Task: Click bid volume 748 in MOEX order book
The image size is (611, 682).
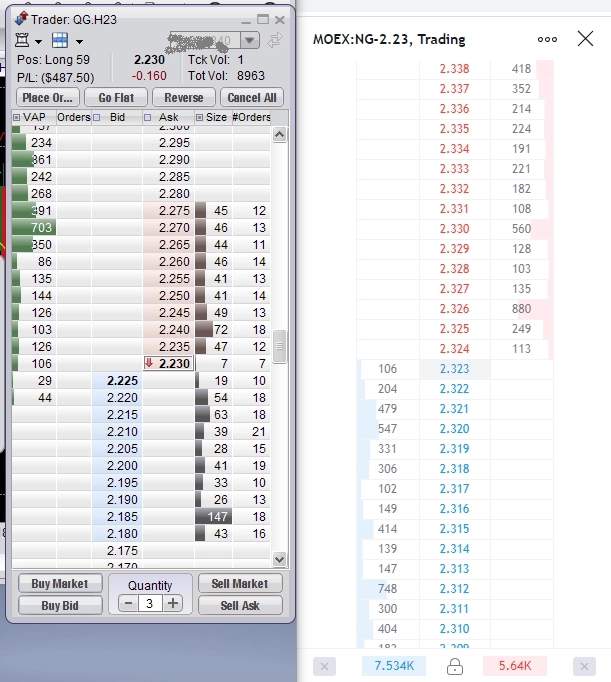Action: (x=387, y=589)
